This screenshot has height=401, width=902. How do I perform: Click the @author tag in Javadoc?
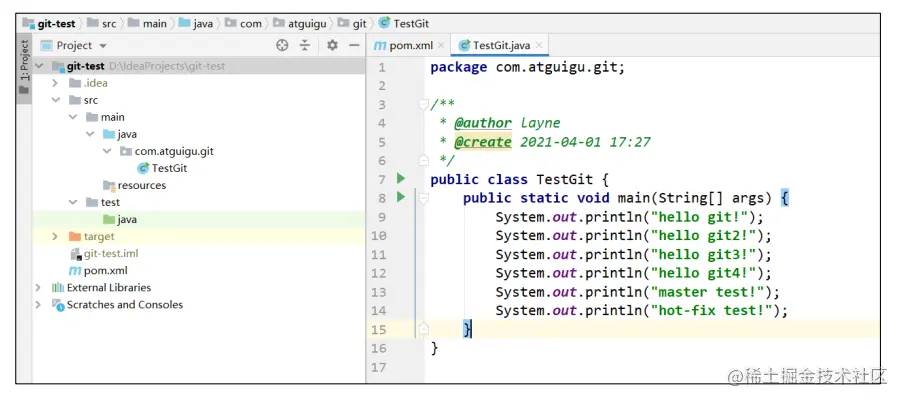(483, 123)
